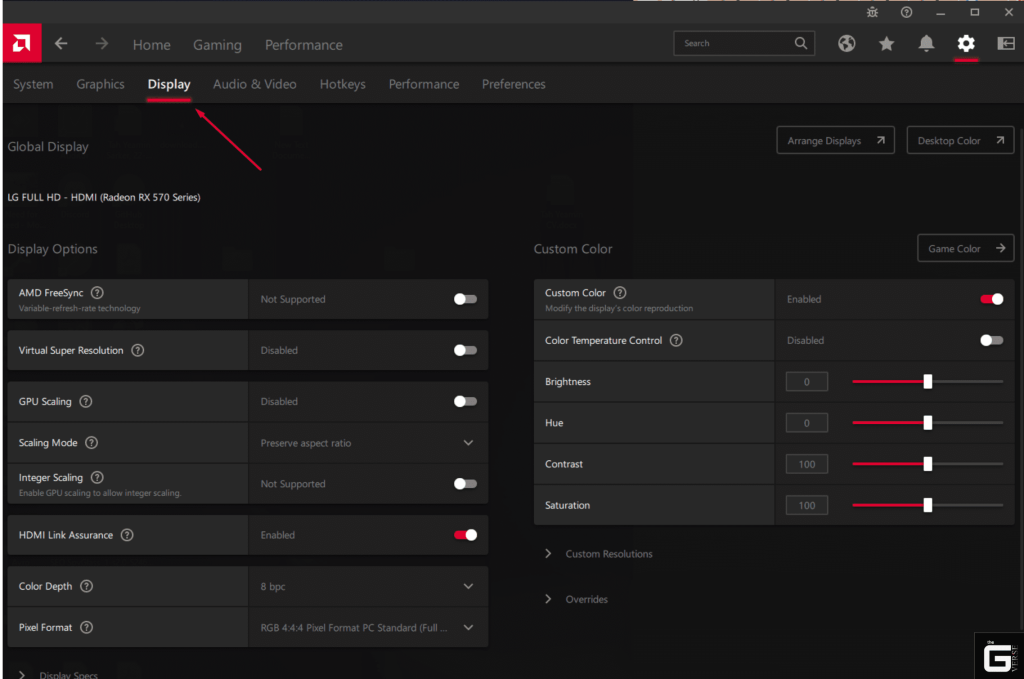Open Desktop Color settings
The image size is (1024, 679).
point(959,140)
